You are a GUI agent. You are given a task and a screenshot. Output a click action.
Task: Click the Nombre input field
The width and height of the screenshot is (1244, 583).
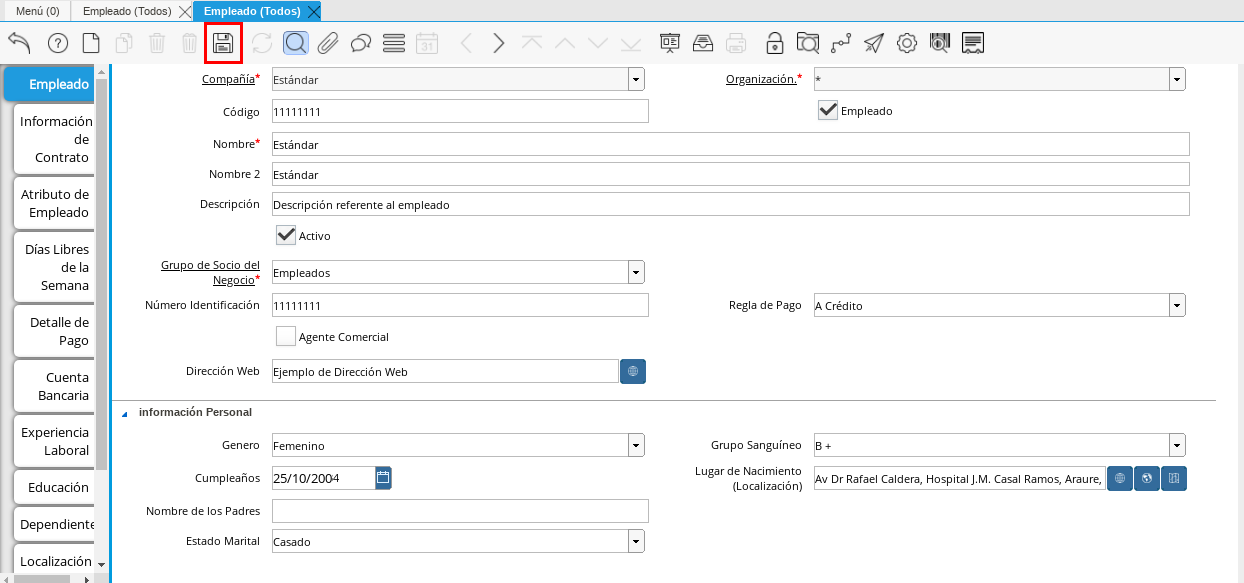[x=731, y=144]
